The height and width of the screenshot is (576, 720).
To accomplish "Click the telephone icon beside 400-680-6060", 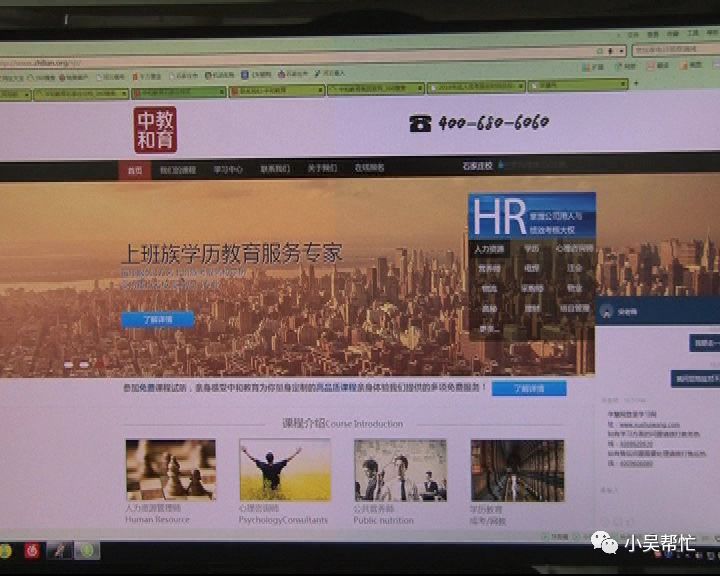I will [x=420, y=124].
